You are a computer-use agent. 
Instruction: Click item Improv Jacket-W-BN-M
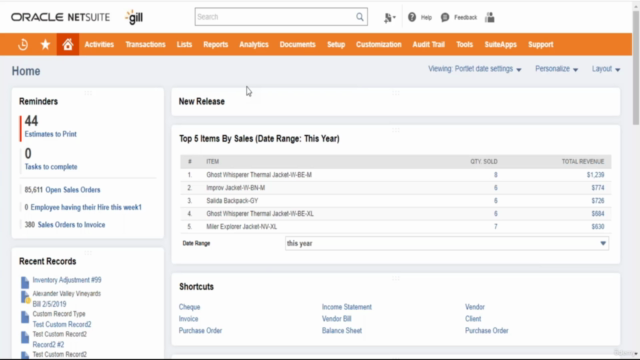pos(236,188)
